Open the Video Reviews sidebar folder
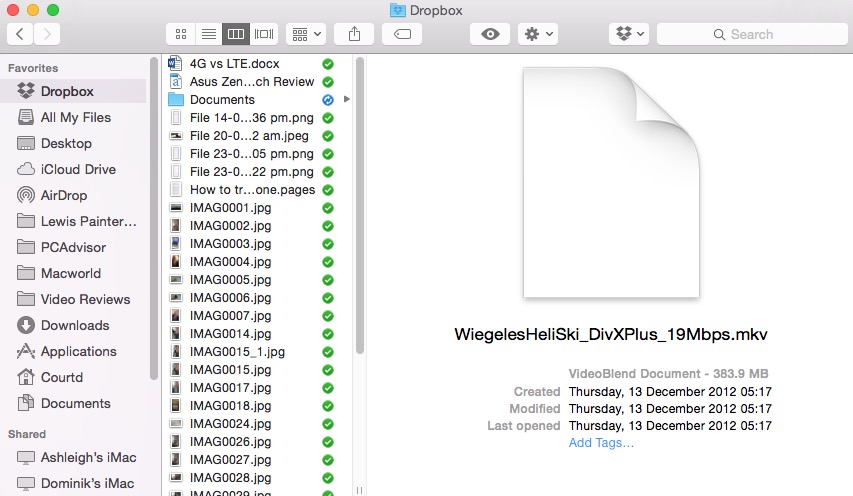This screenshot has width=853, height=496. click(x=73, y=299)
